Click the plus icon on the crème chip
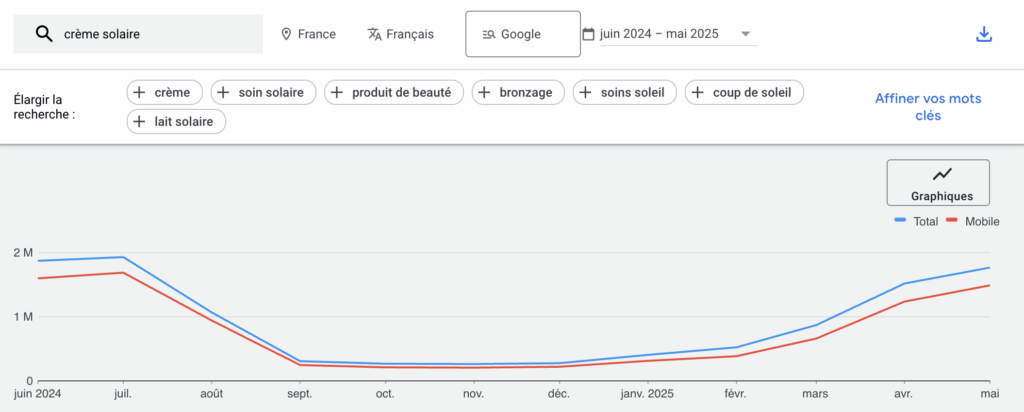This screenshot has height=412, width=1024. coord(138,93)
